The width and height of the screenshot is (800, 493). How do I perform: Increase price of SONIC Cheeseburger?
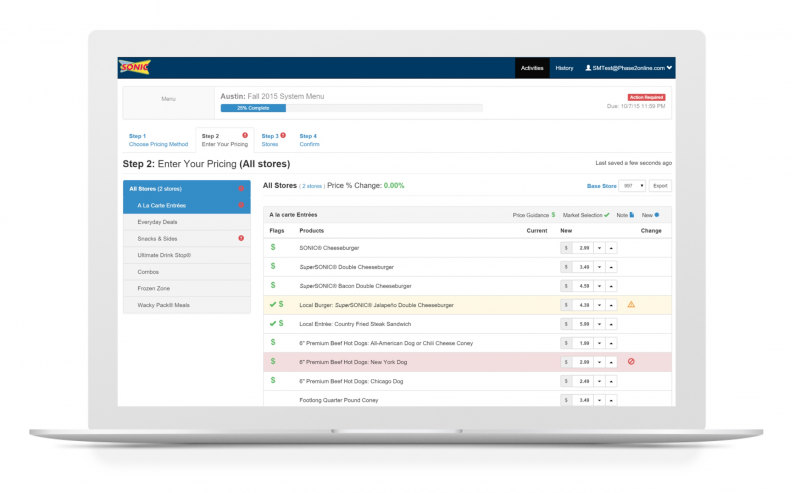tap(611, 248)
